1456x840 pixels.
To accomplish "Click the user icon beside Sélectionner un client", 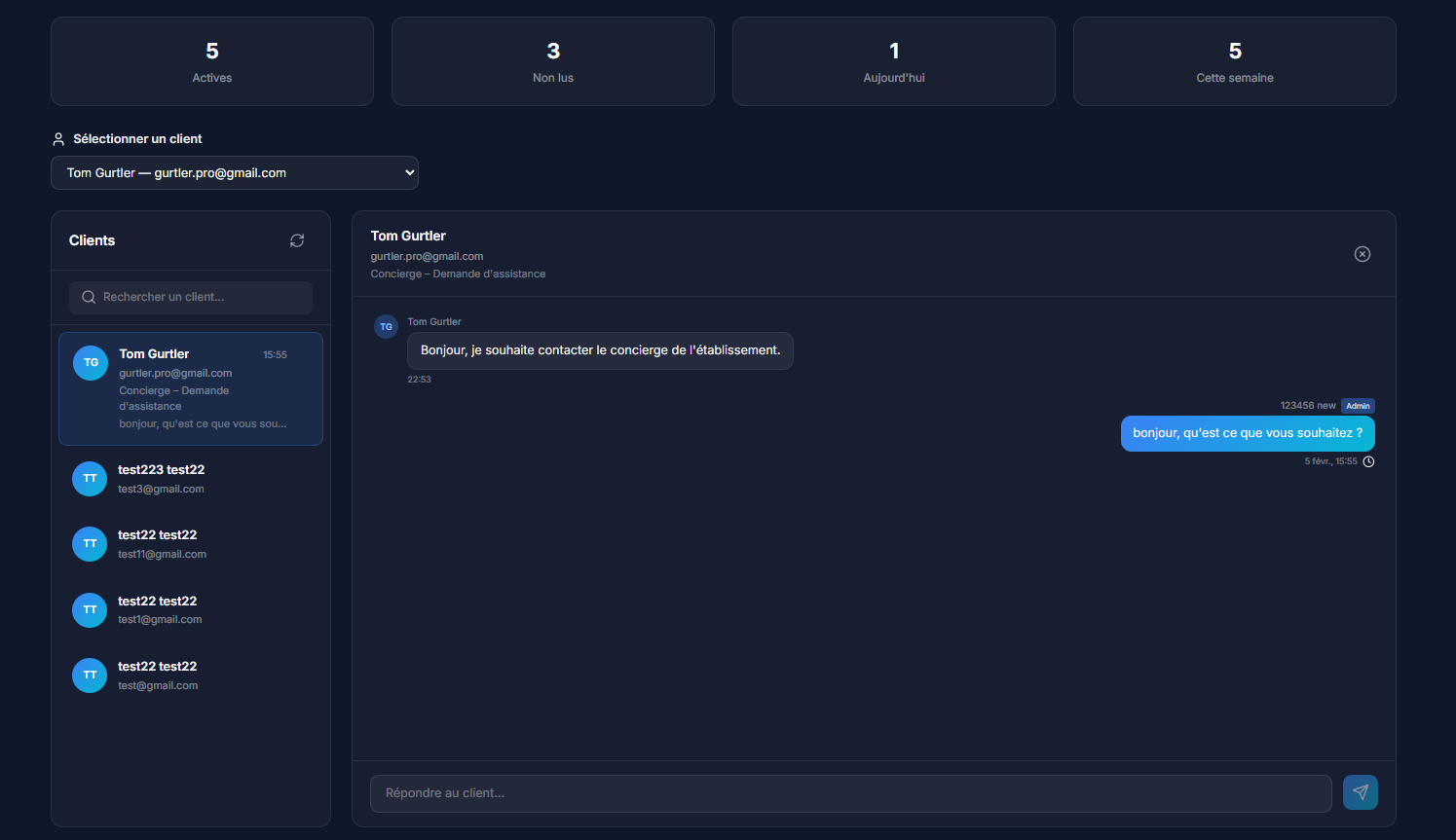I will (58, 139).
